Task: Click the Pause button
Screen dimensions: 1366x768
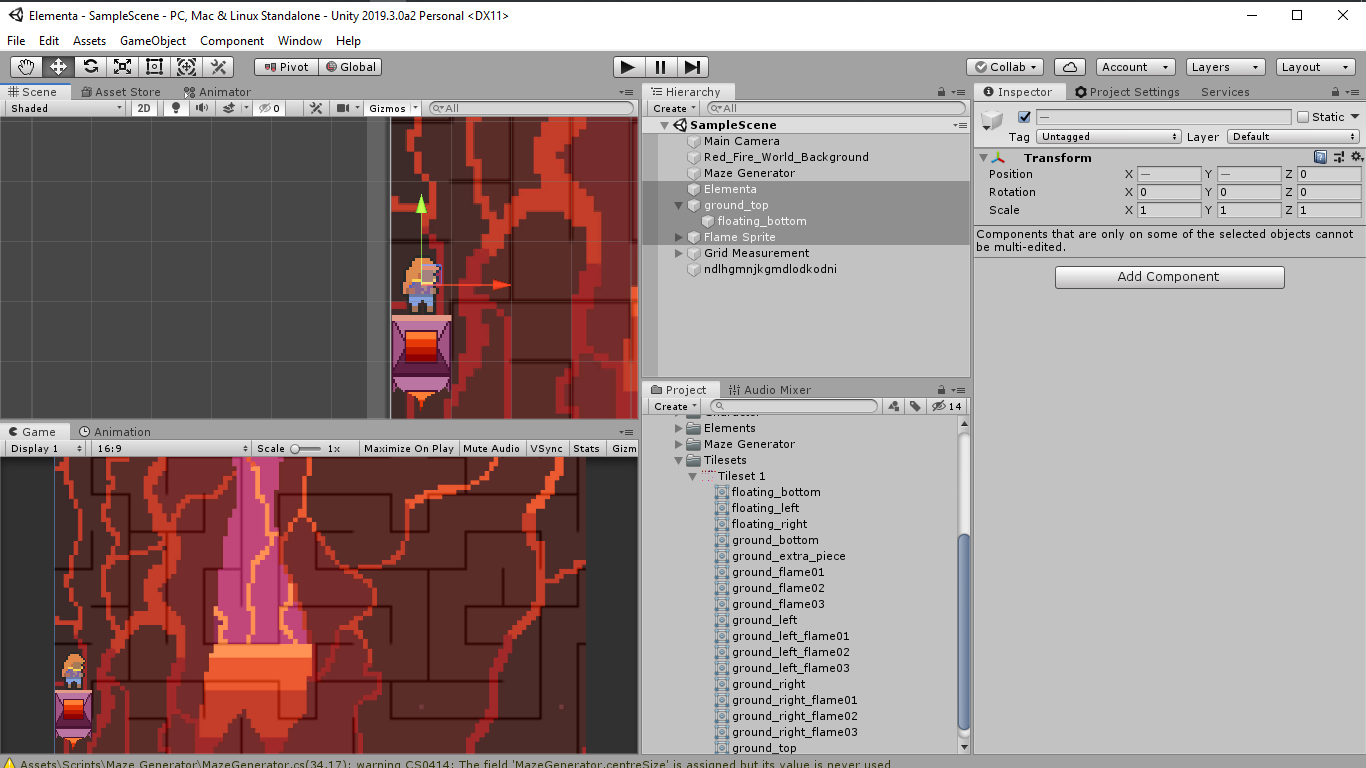Action: [660, 67]
